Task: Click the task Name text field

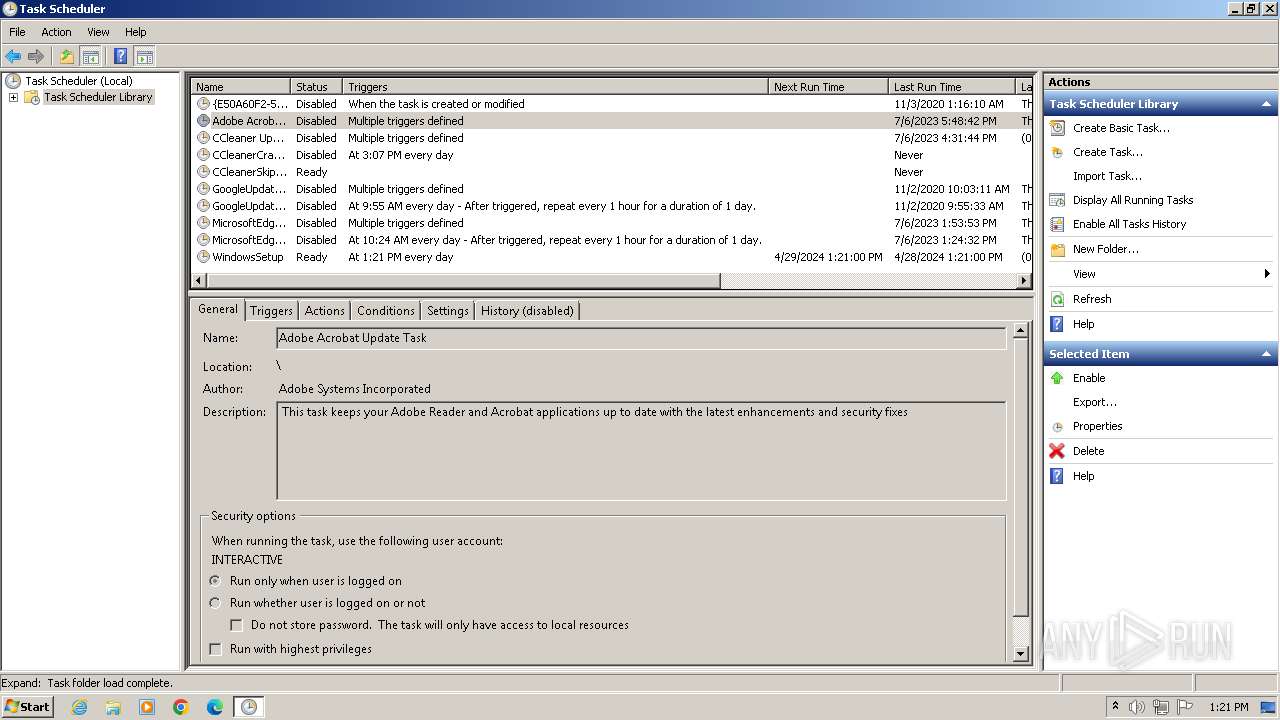Action: [641, 338]
